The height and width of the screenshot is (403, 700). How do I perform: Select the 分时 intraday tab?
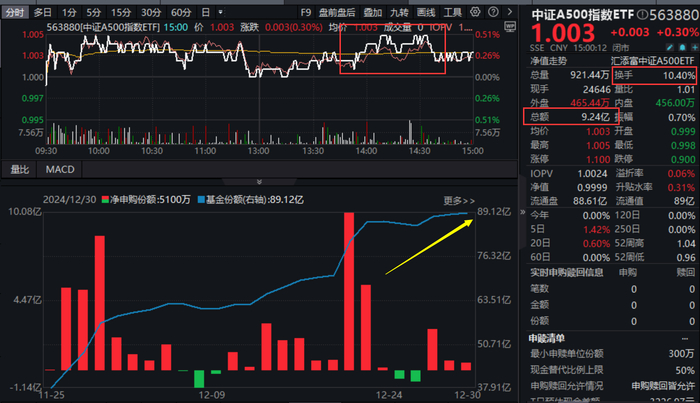pos(15,12)
